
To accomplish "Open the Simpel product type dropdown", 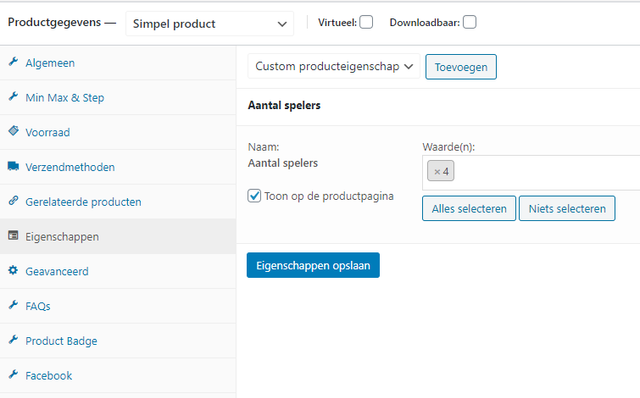I will click(209, 24).
